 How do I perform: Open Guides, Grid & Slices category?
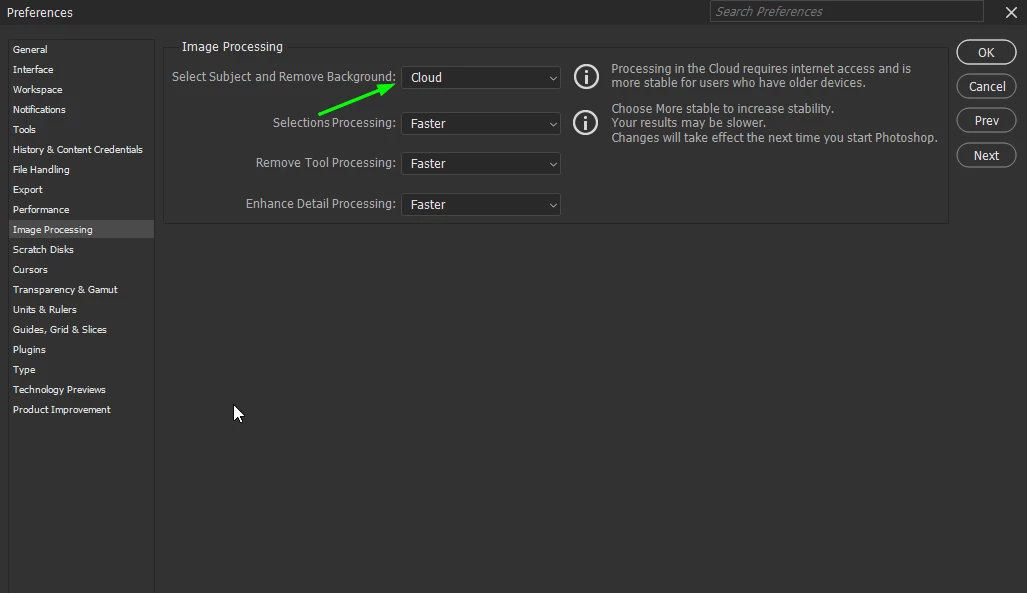[81, 329]
